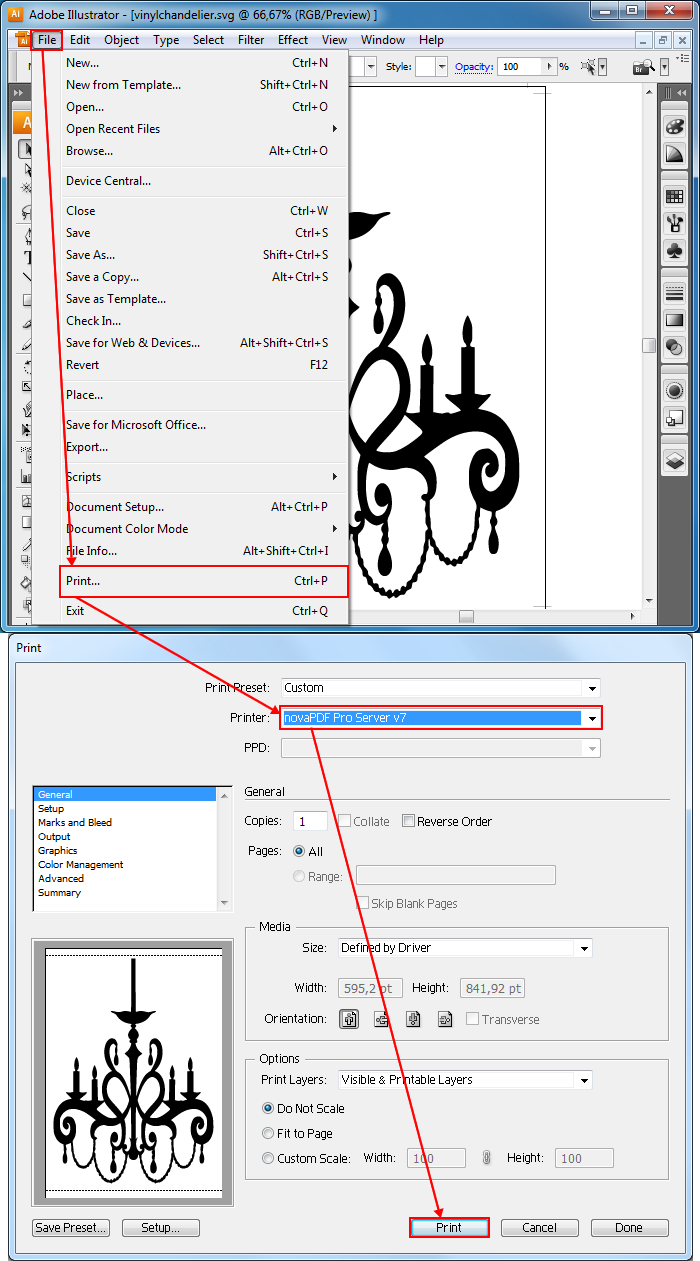Open the Color panel icon
The image size is (700, 1261).
click(674, 127)
